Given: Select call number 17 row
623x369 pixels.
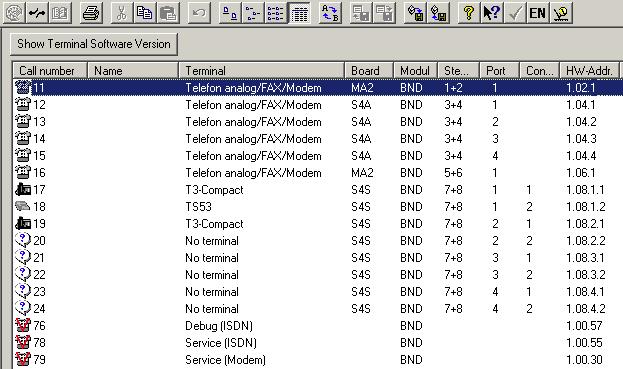Looking at the screenshot, I should click(x=318, y=190).
